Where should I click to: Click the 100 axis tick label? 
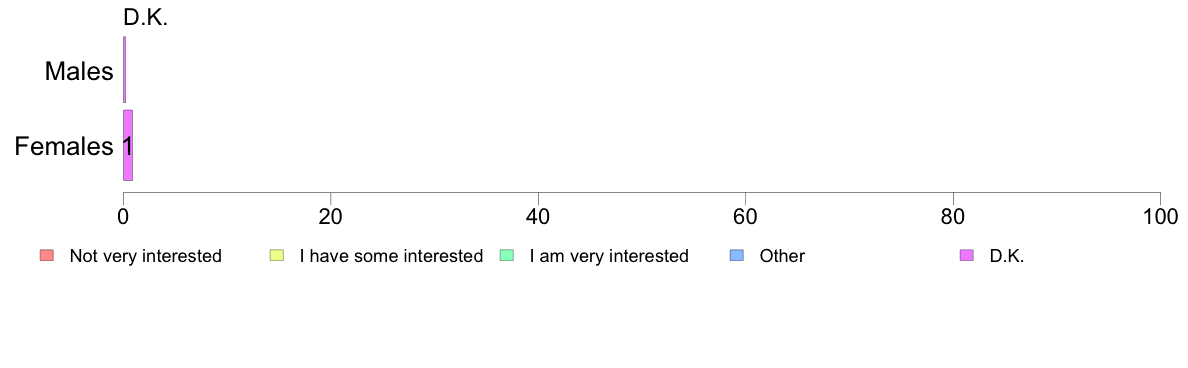coord(1161,216)
